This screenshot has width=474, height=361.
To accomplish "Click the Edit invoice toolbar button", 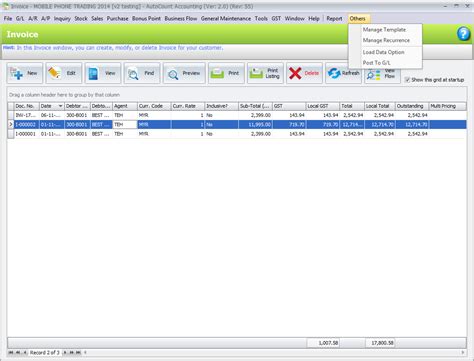I will (x=64, y=73).
